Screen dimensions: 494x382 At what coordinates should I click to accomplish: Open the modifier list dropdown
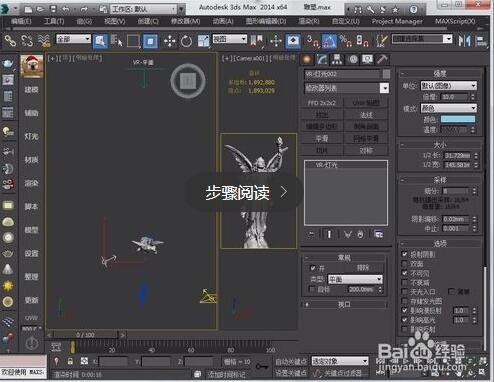(x=347, y=88)
